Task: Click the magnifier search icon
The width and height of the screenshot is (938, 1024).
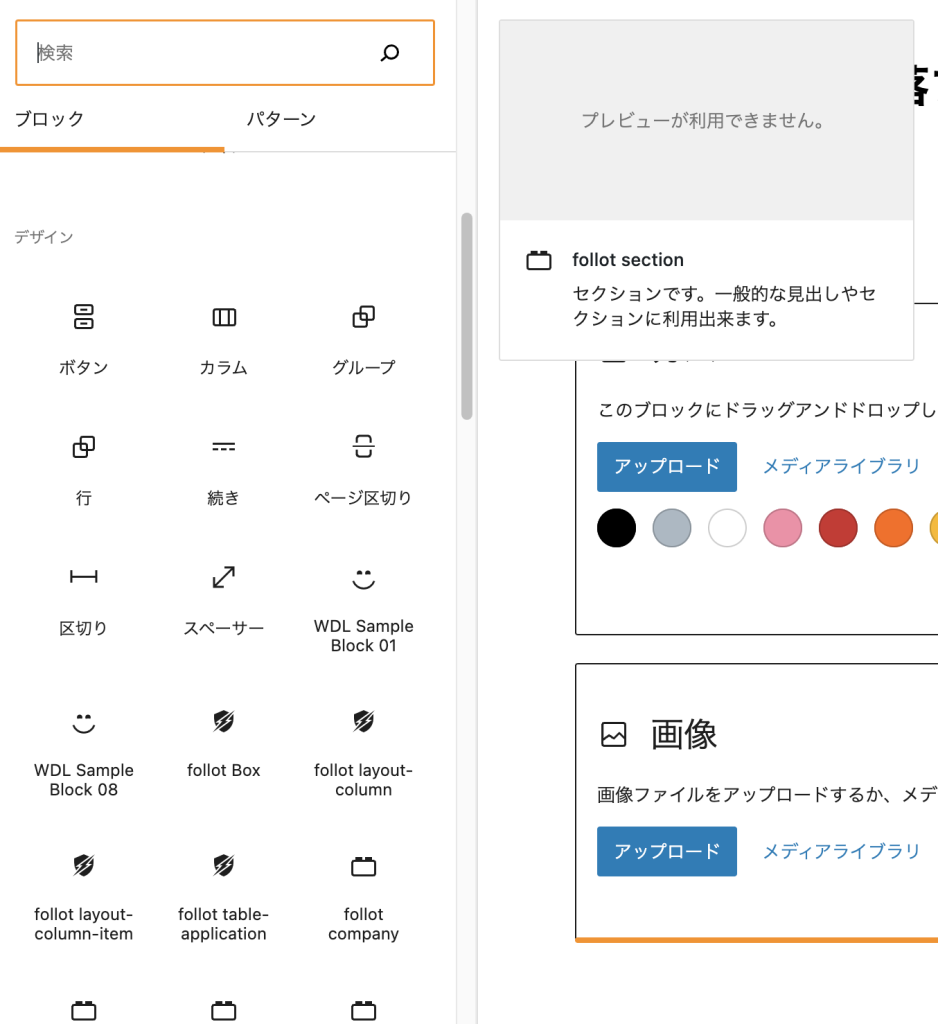Action: [x=390, y=53]
